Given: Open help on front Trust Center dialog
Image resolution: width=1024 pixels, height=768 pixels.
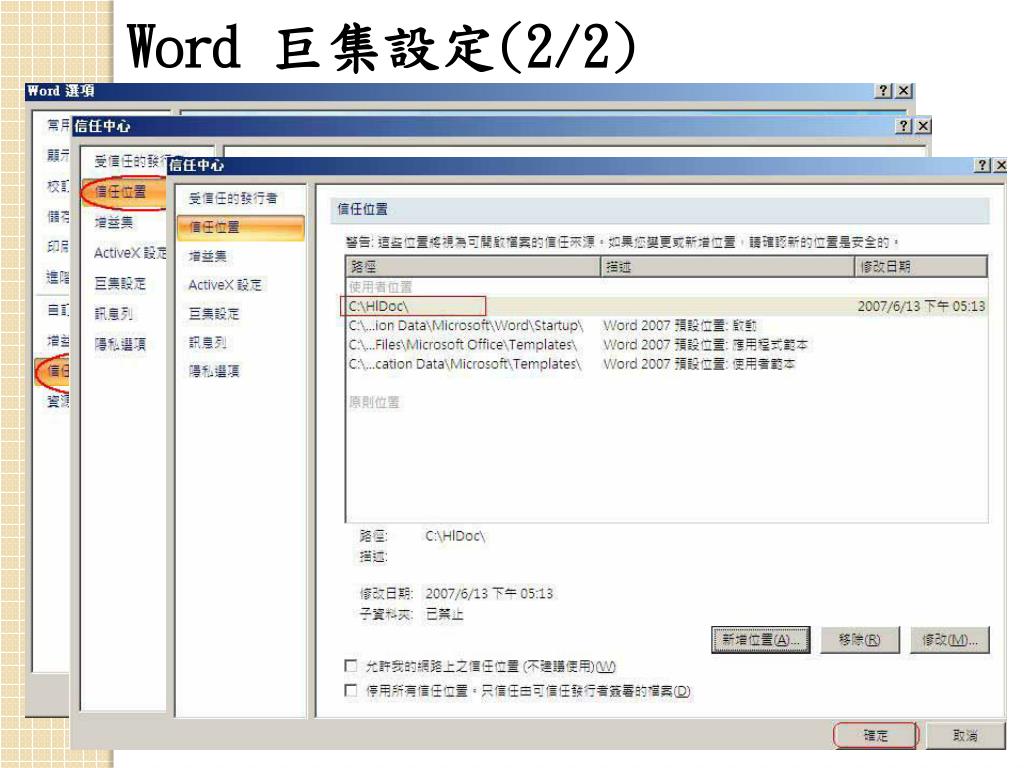Looking at the screenshot, I should coord(983,165).
